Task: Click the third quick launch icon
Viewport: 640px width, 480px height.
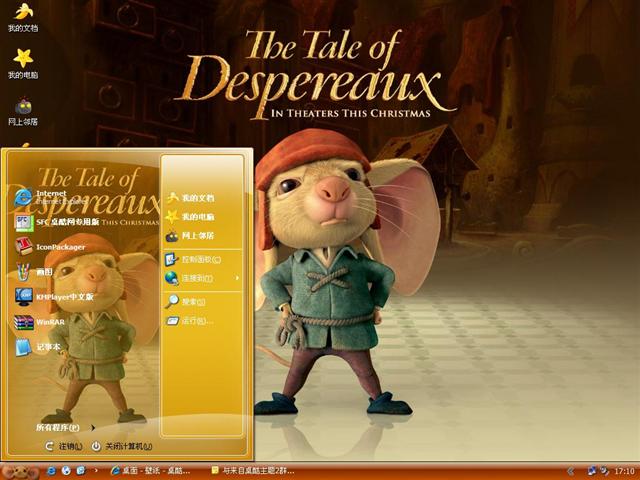Action: (x=81, y=471)
